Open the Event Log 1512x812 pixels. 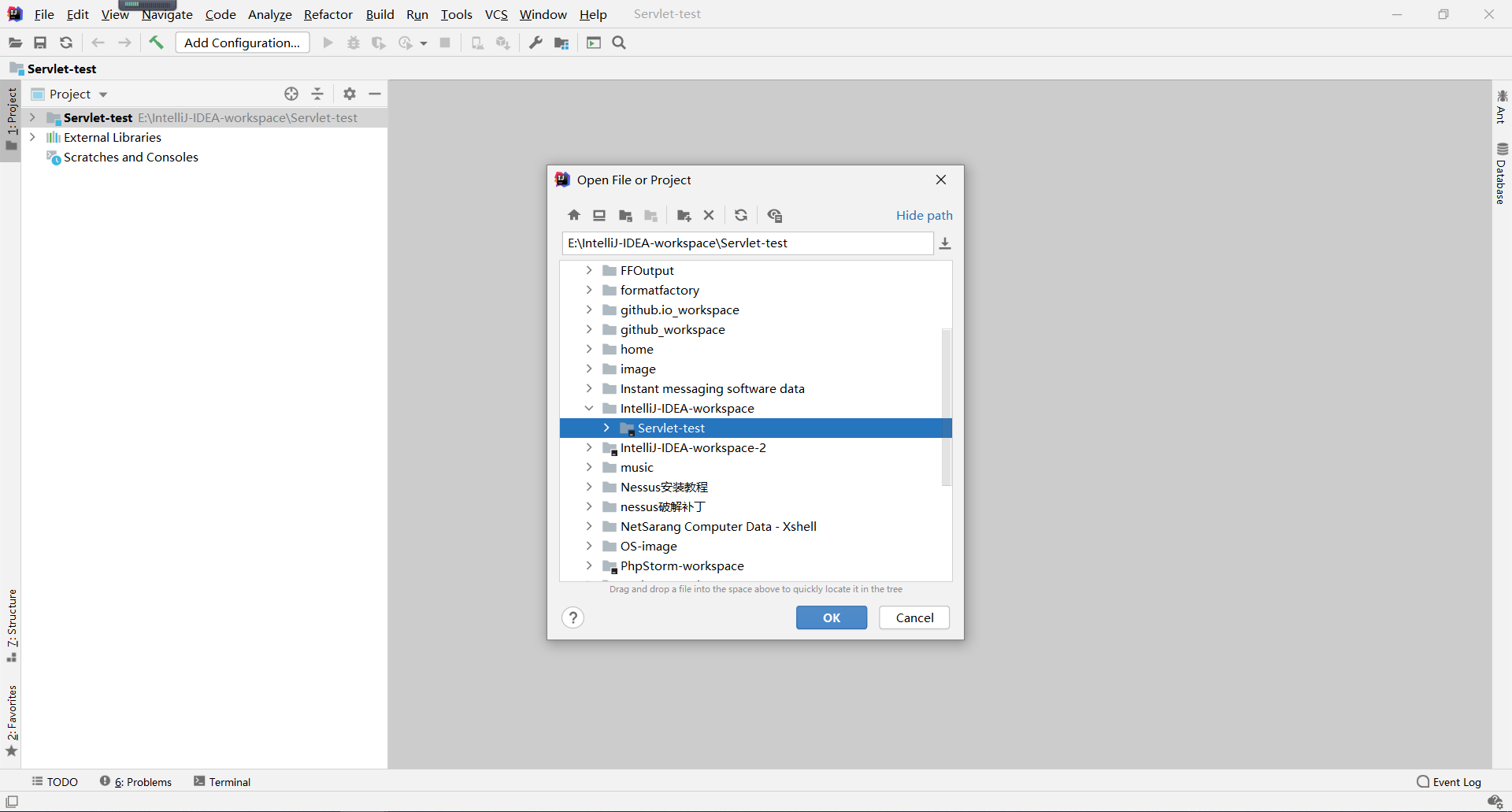(x=1449, y=781)
